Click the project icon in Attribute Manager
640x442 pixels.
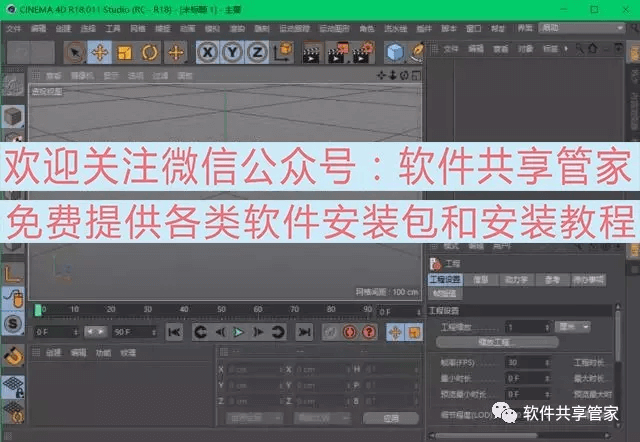435,264
